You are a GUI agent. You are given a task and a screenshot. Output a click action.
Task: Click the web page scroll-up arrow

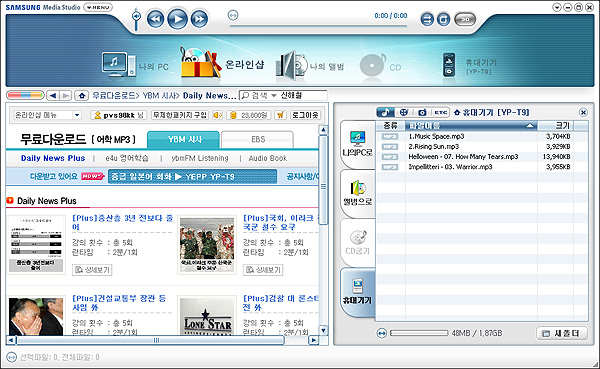pos(323,129)
